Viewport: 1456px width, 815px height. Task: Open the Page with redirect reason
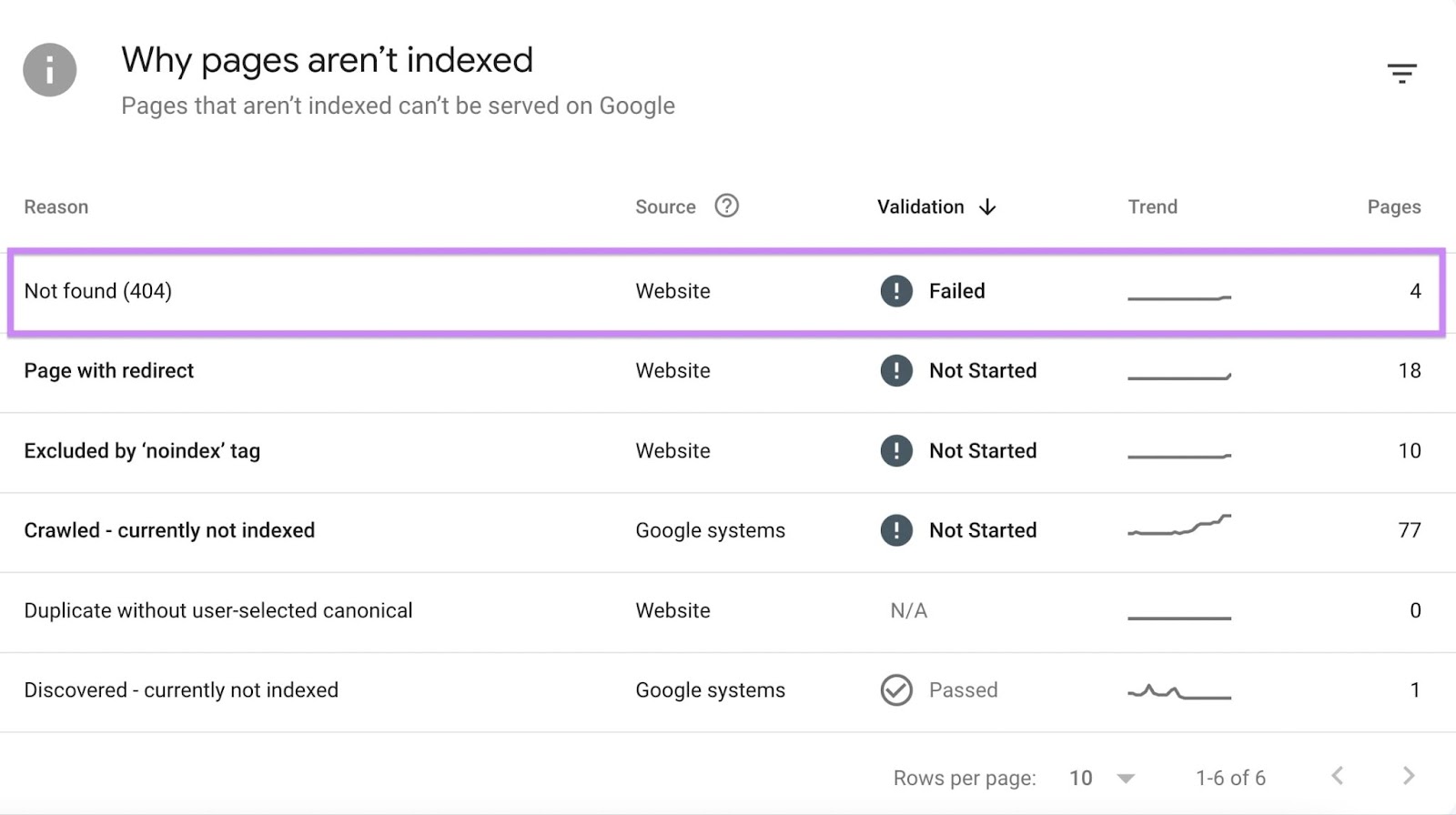(109, 371)
